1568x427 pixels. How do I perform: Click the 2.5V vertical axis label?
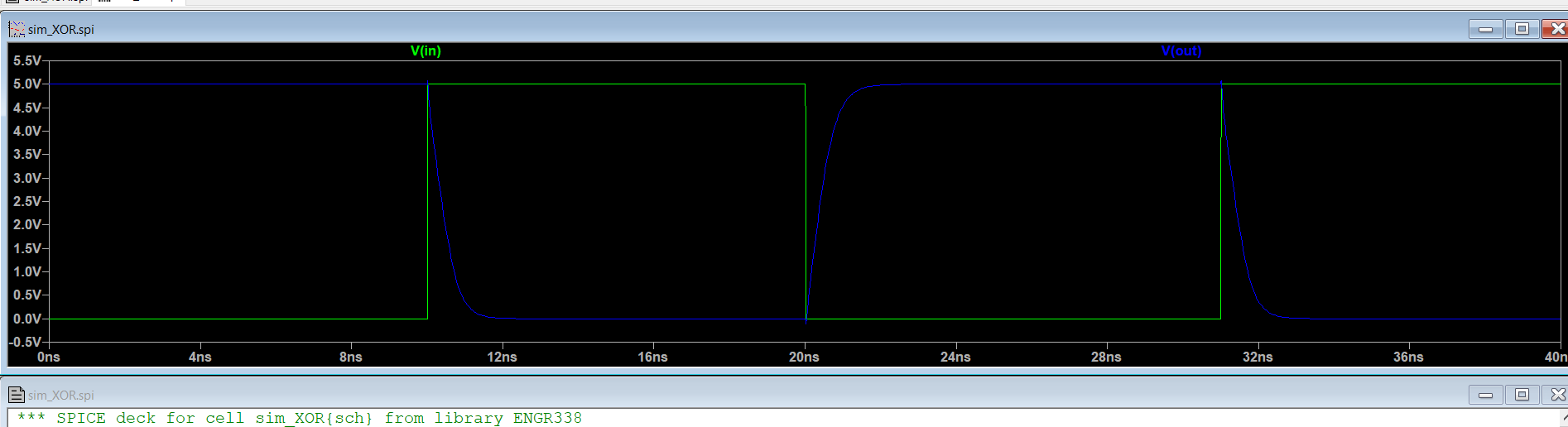tap(27, 201)
